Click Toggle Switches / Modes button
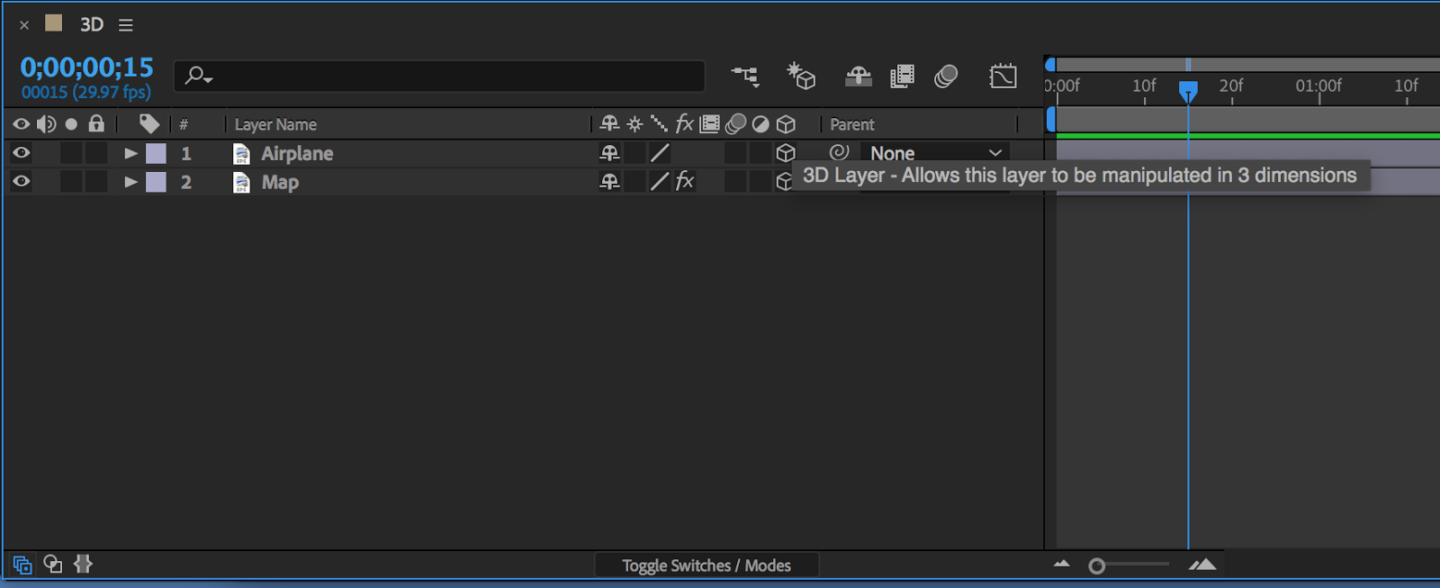Image resolution: width=1440 pixels, height=588 pixels. click(706, 565)
